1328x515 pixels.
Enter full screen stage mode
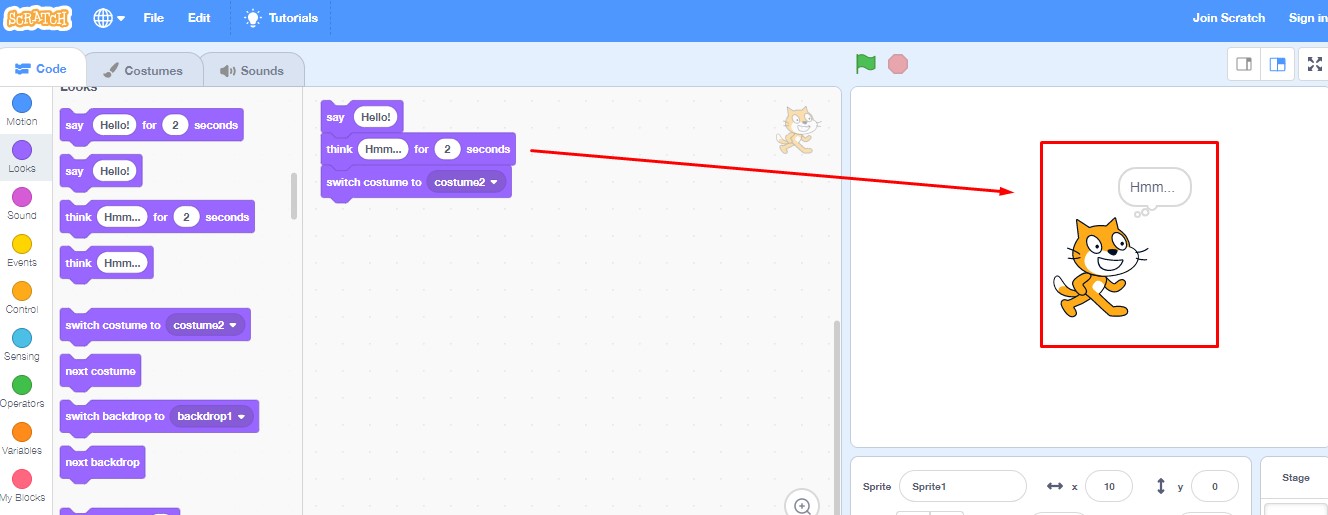[x=1313, y=65]
